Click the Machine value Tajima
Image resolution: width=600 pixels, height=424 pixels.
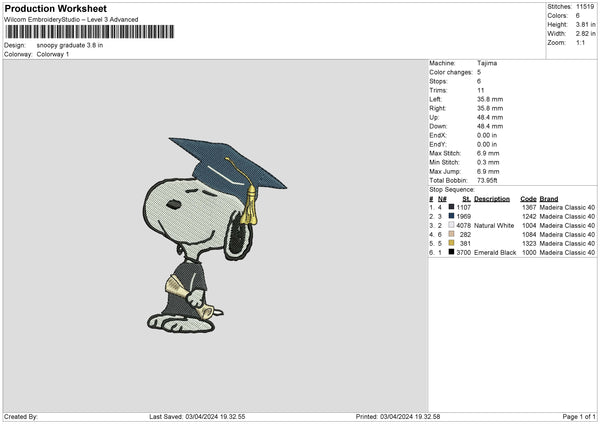487,63
